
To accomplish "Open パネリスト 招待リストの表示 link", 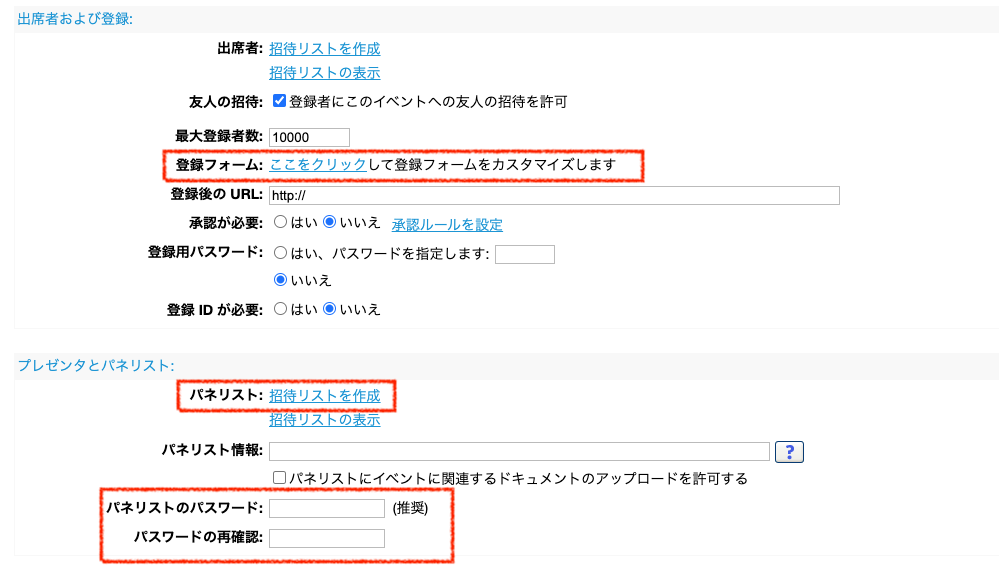I will click(x=324, y=420).
